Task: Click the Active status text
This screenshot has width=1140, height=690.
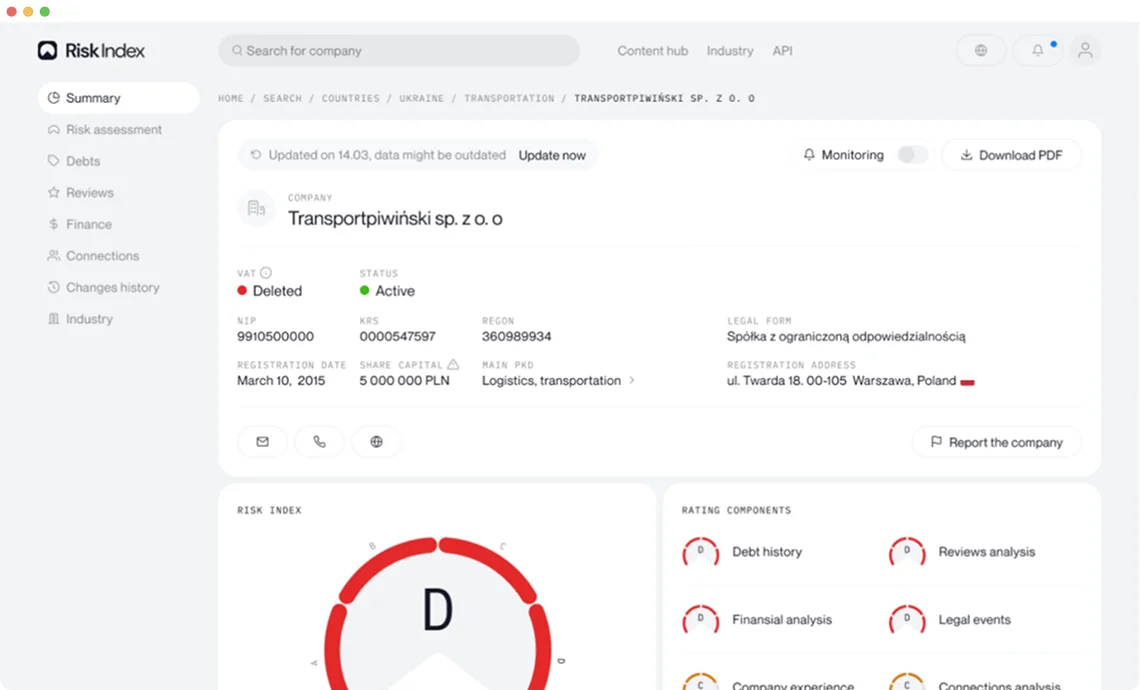Action: tap(395, 291)
